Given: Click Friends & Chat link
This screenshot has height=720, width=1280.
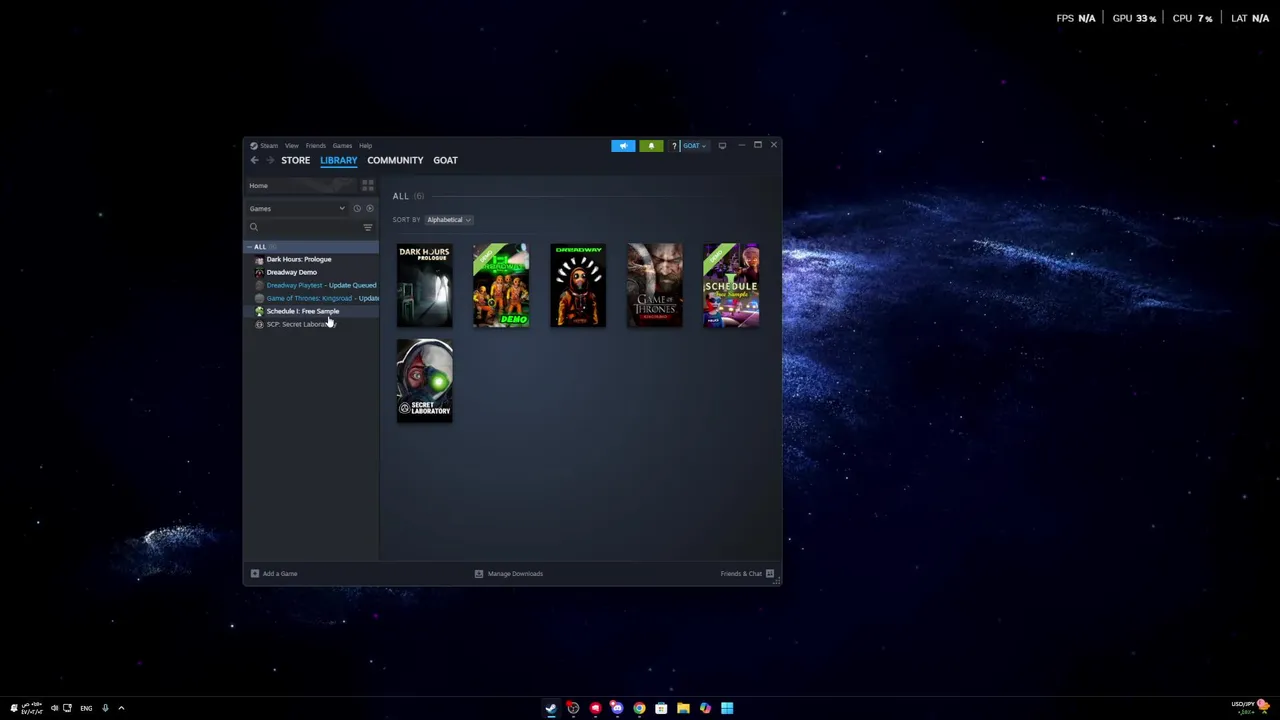Looking at the screenshot, I should pos(741,574).
